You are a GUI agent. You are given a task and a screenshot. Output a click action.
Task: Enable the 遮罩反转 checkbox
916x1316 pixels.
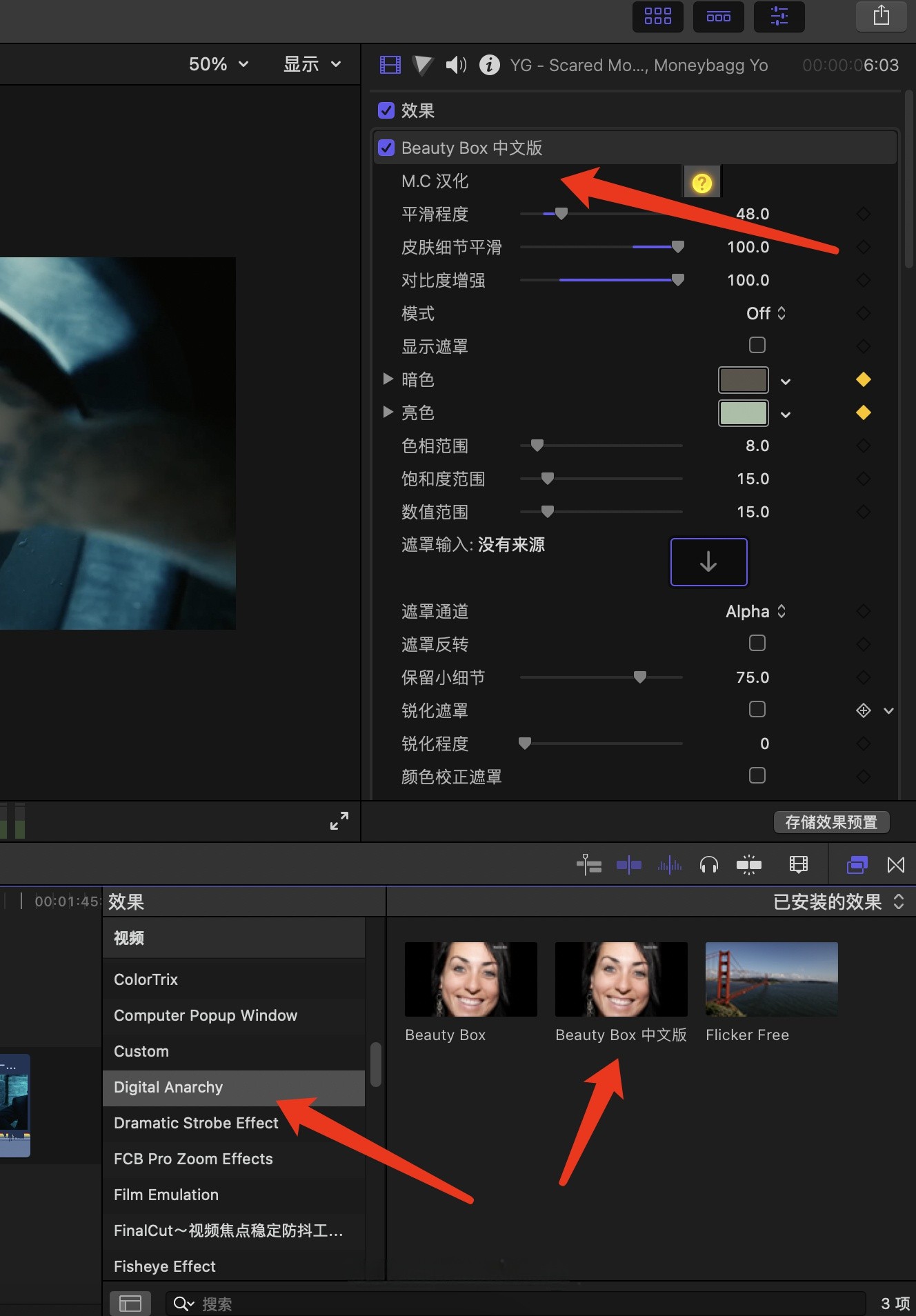point(757,643)
